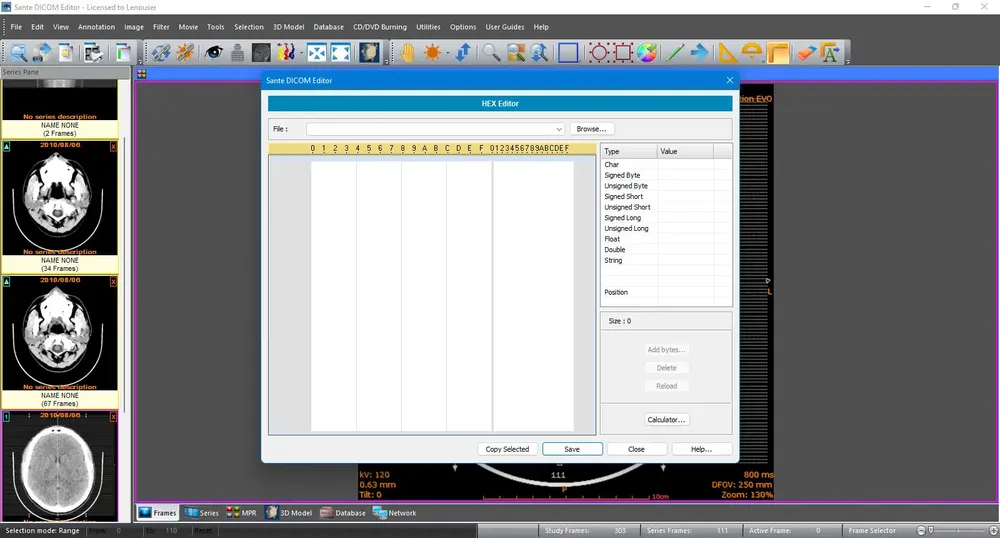This screenshot has width=1000, height=538.
Task: Pick the color palette wheel icon
Action: (x=647, y=53)
